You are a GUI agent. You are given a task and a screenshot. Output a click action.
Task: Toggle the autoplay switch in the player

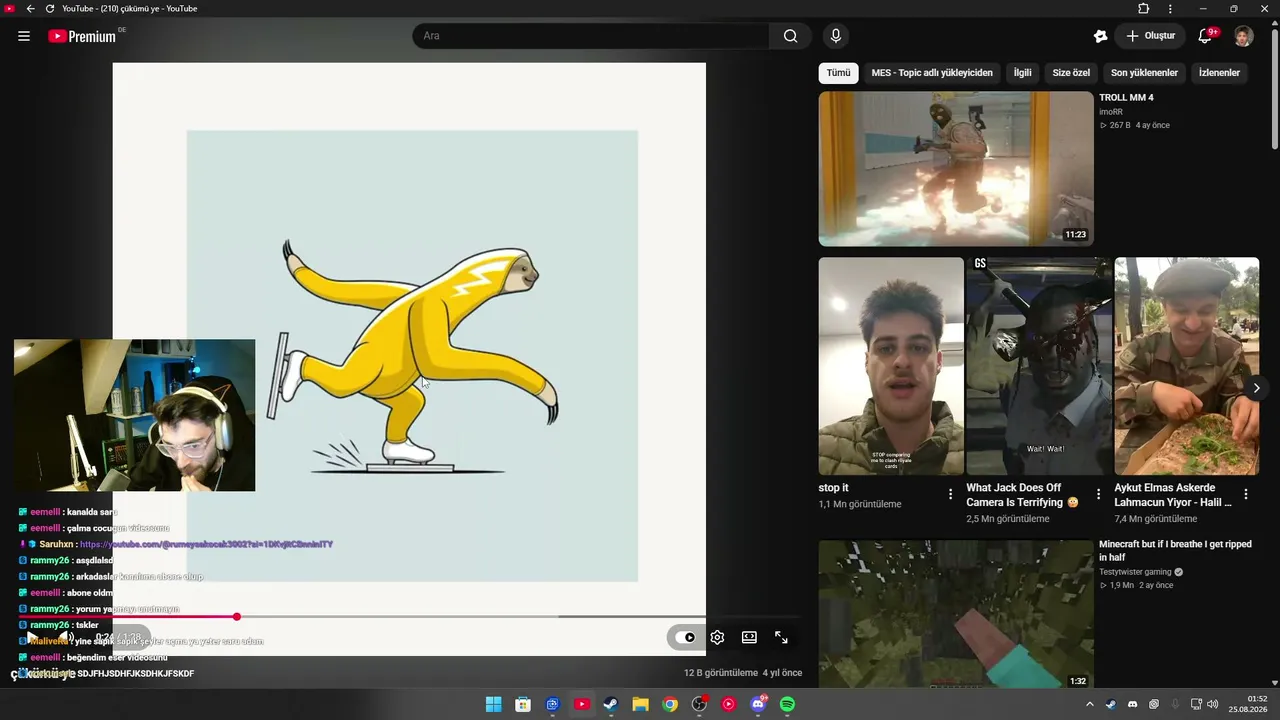685,637
